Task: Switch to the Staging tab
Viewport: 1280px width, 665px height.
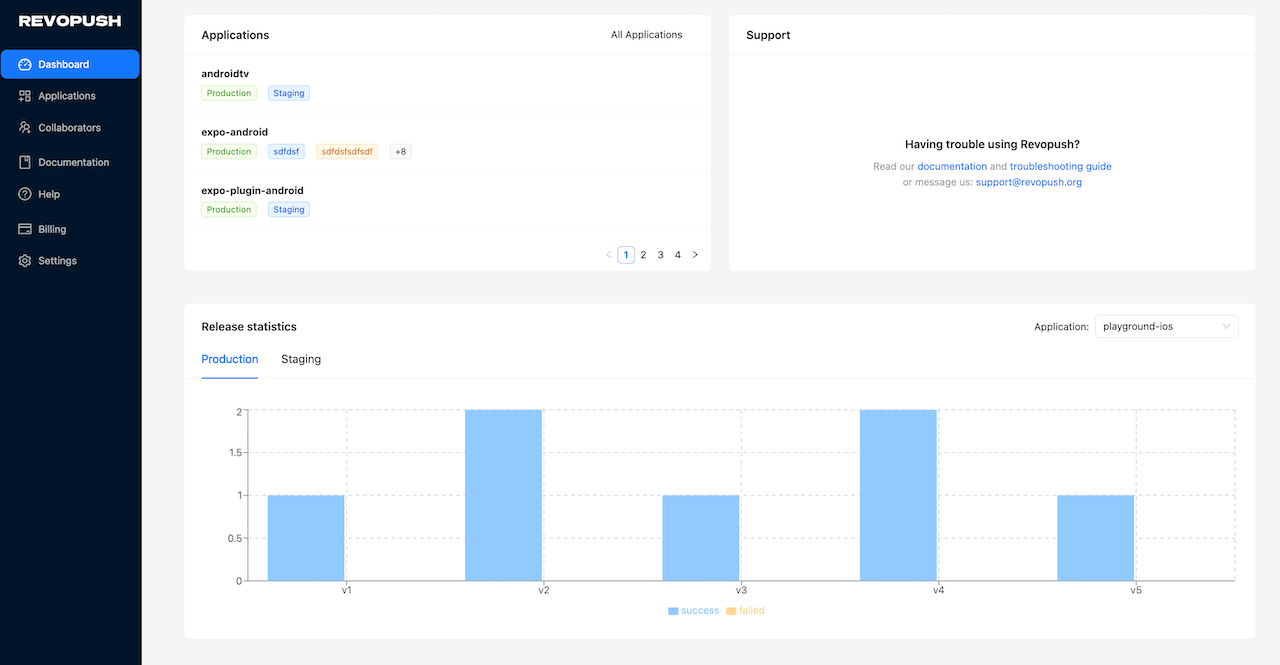Action: click(x=300, y=359)
